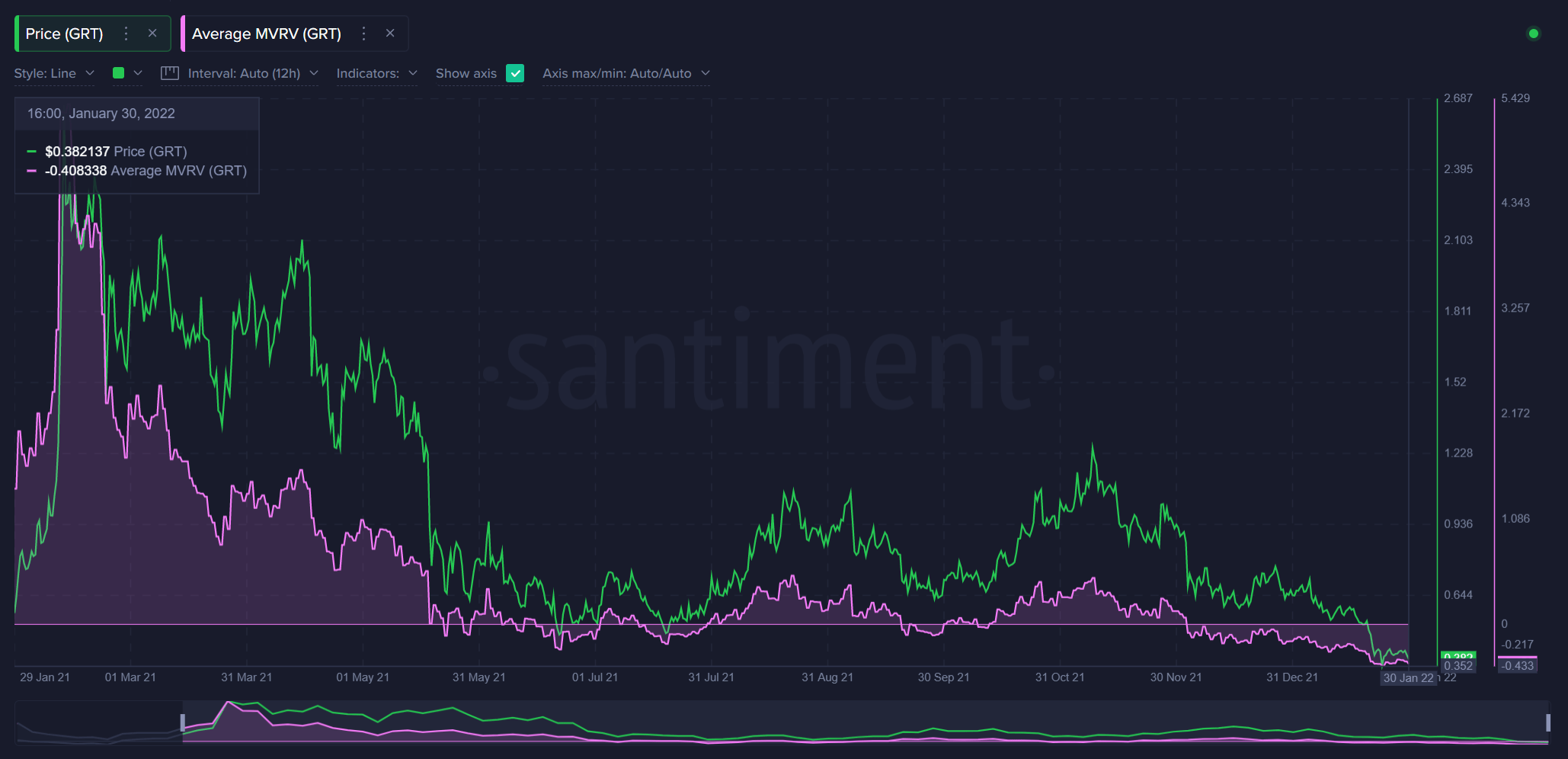
Task: Open the Style: Line dropdown
Action: pyautogui.click(x=53, y=73)
